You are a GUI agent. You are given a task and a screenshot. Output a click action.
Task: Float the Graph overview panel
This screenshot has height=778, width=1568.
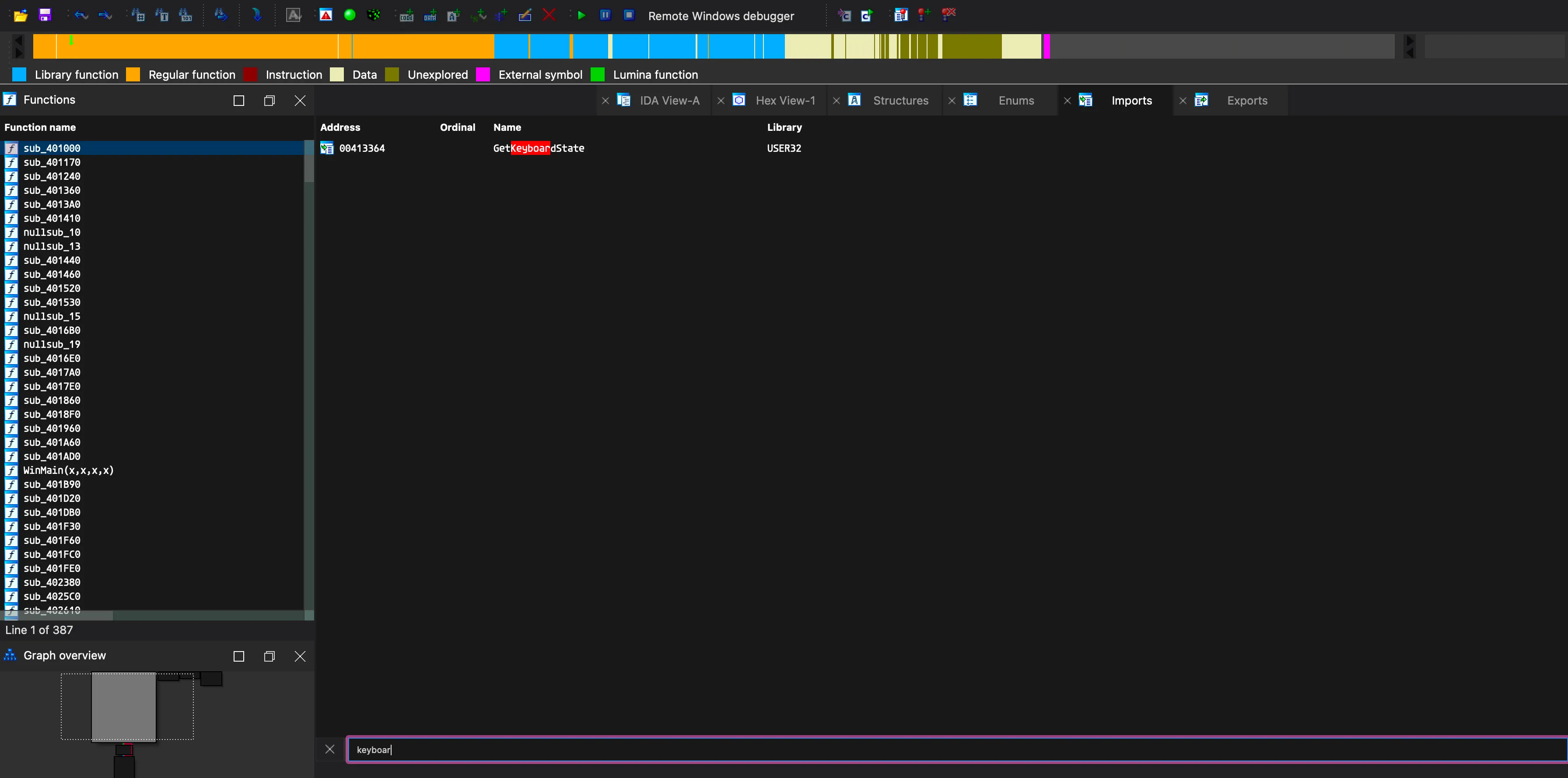269,655
